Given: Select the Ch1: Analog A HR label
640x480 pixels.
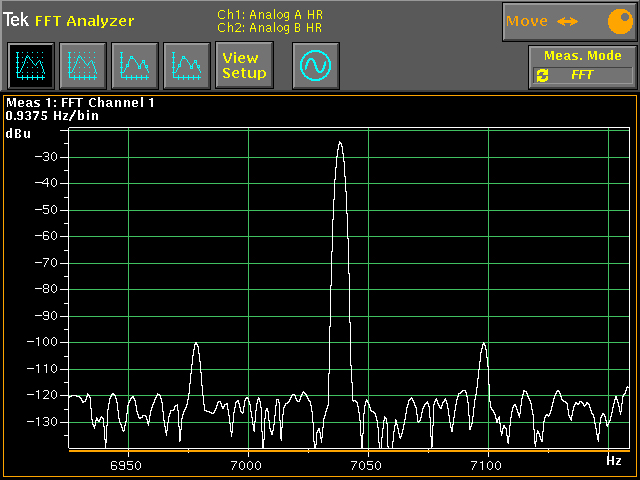Looking at the screenshot, I should (x=270, y=14).
